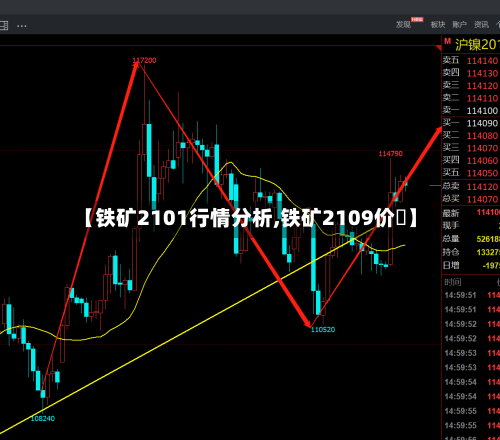
Task: Click the red M badge beside 沪镍
Action: coord(447,42)
